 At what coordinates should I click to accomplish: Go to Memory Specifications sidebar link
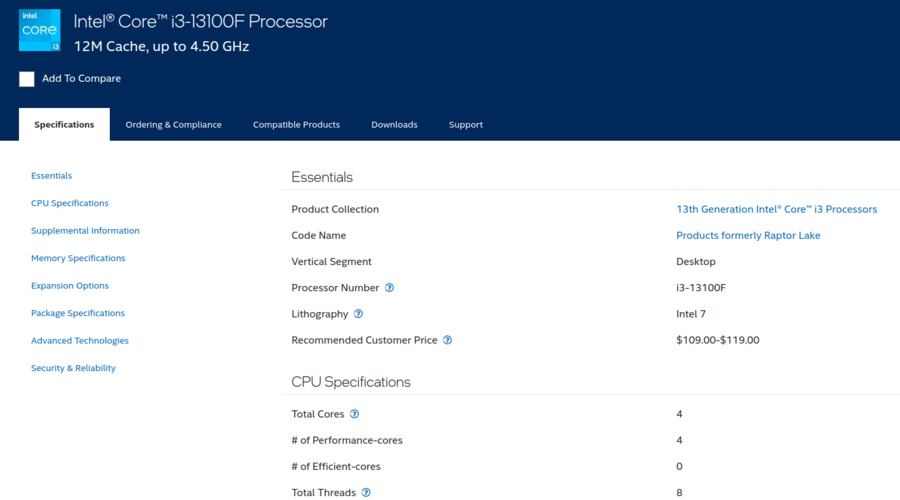[x=78, y=258]
